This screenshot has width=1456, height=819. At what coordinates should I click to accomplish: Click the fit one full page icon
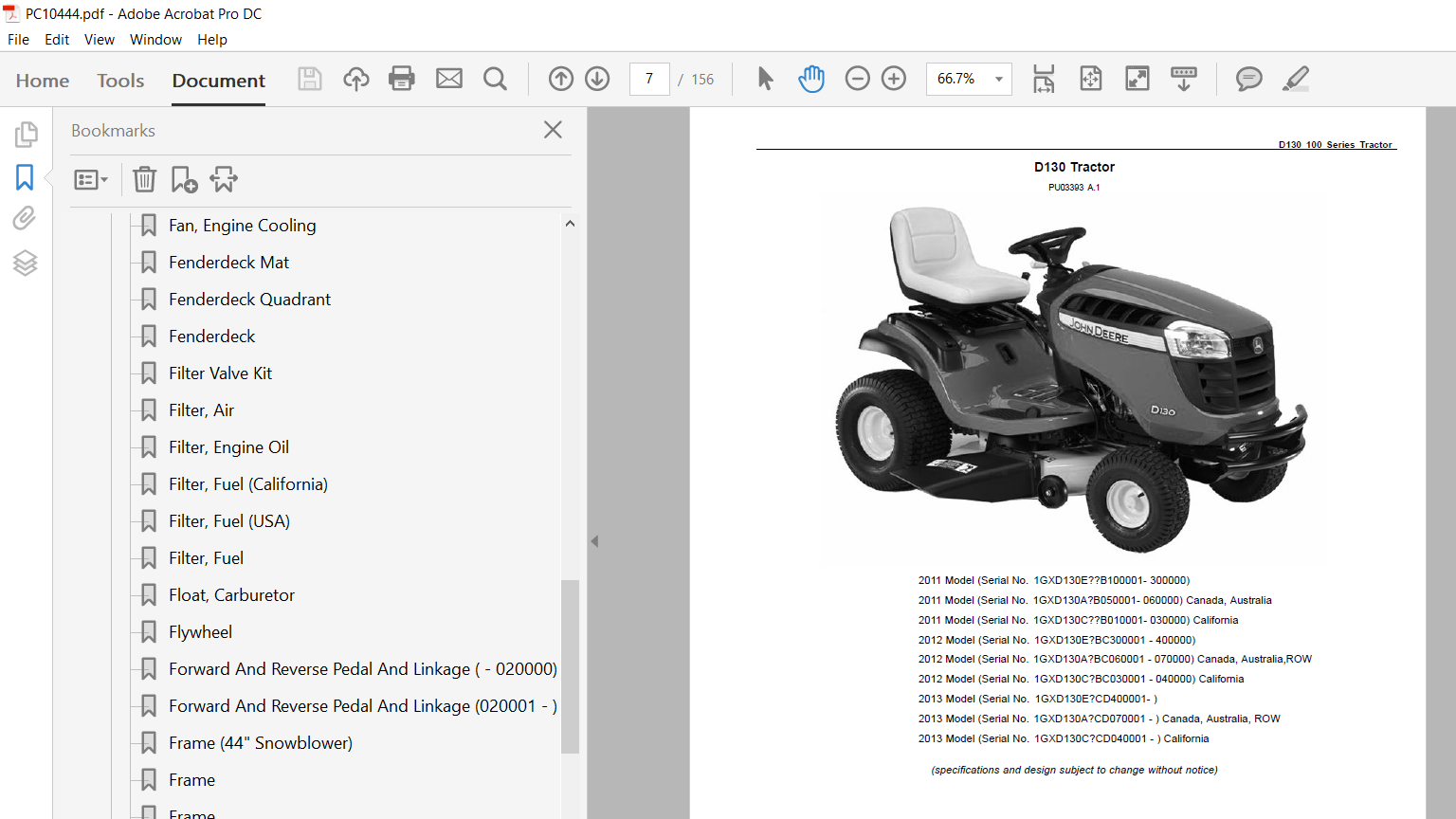pyautogui.click(x=1091, y=79)
